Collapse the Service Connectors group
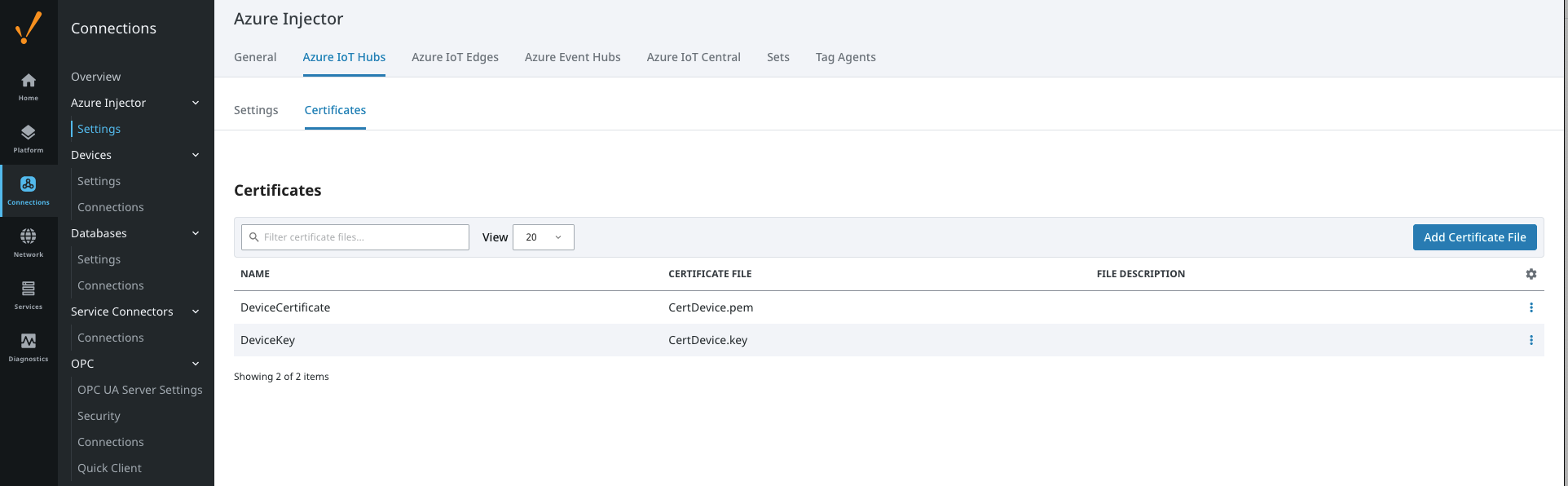Viewport: 1568px width, 486px height. click(196, 311)
